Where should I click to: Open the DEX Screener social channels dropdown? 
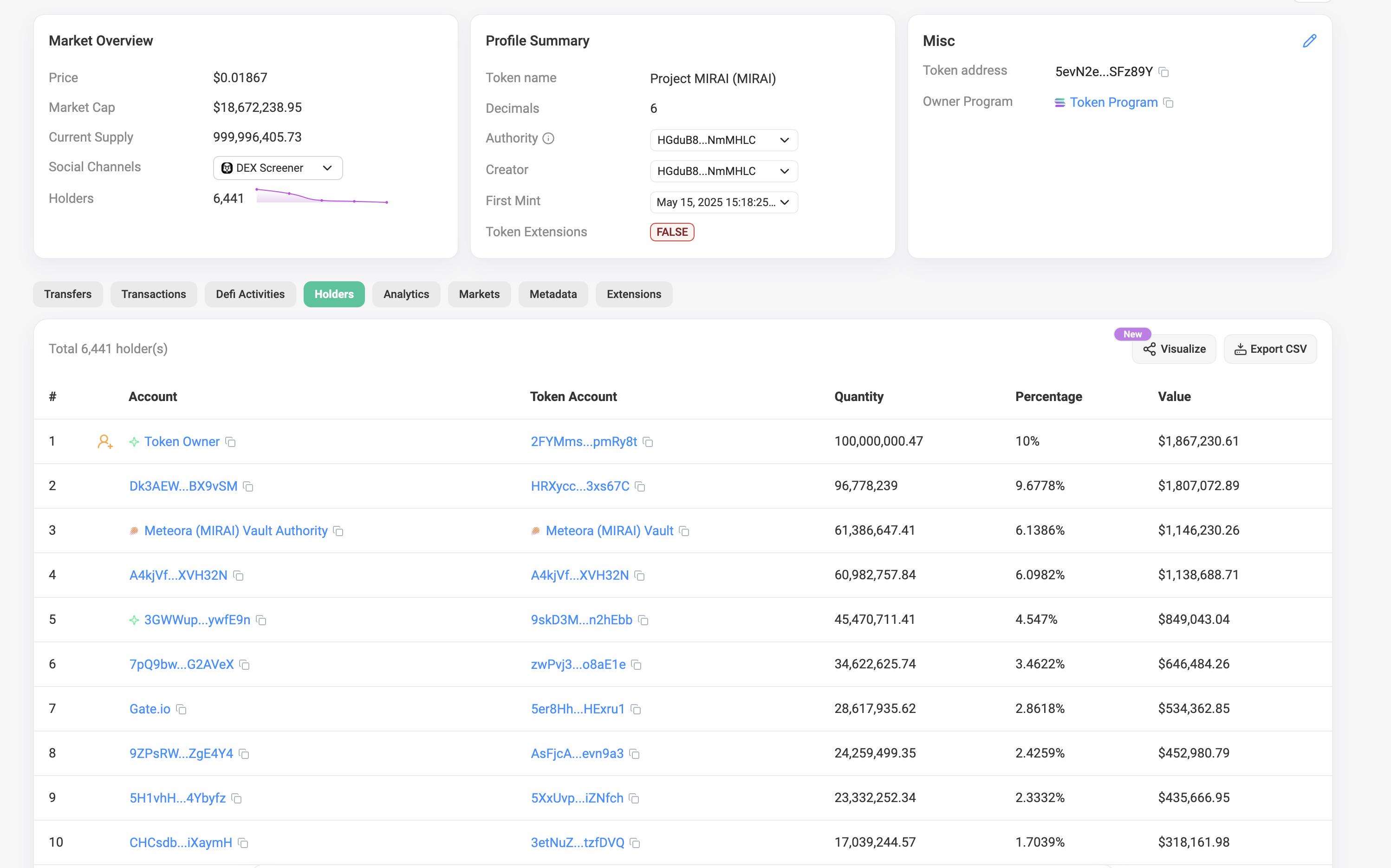278,168
